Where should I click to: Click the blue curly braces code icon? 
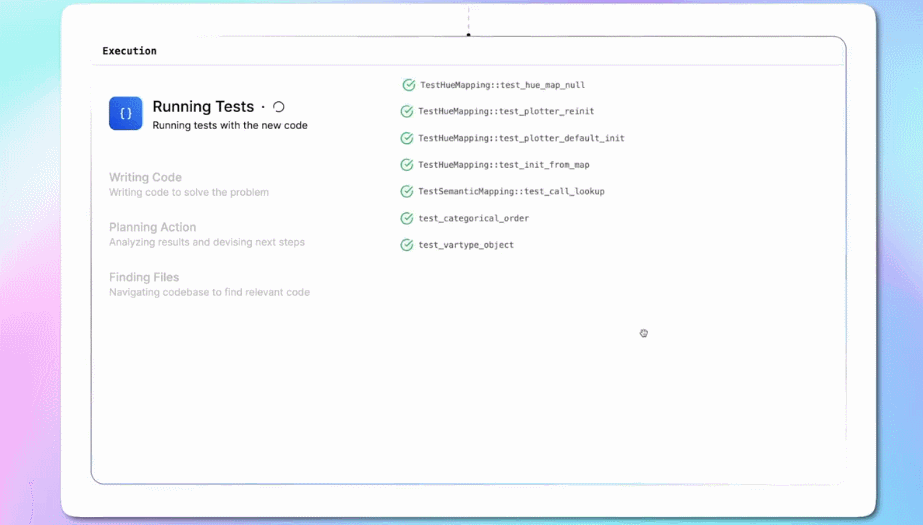(126, 113)
